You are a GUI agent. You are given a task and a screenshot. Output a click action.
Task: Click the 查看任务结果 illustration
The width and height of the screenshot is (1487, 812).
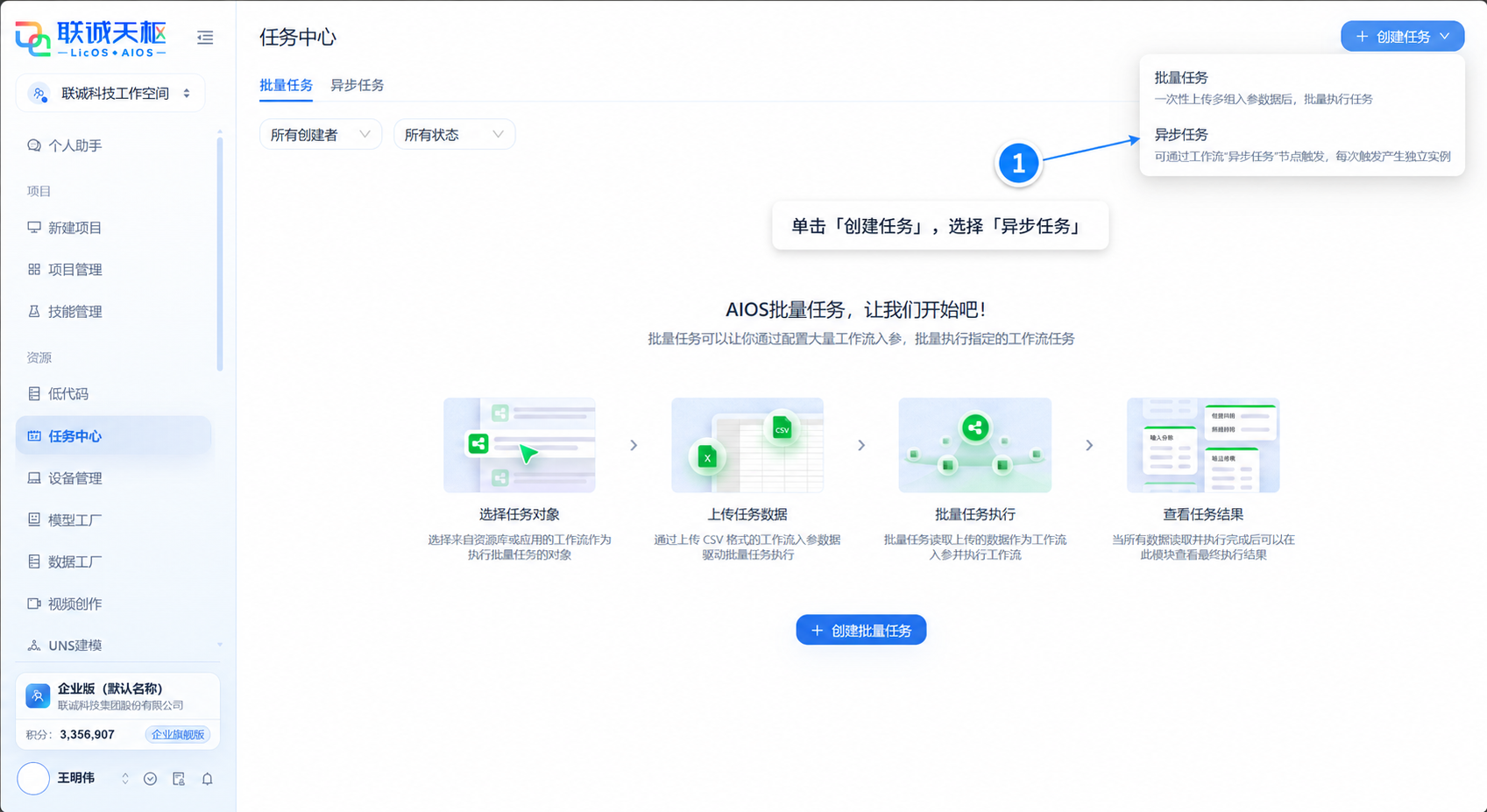(x=1203, y=445)
